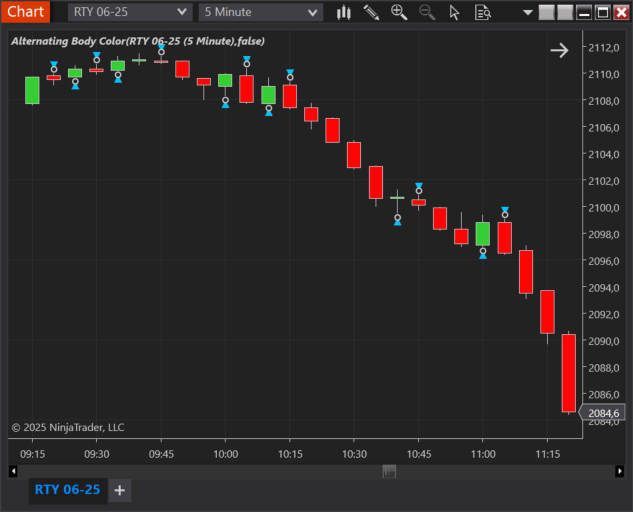Click the orange Chart title button
This screenshot has width=633, height=512.
point(25,12)
